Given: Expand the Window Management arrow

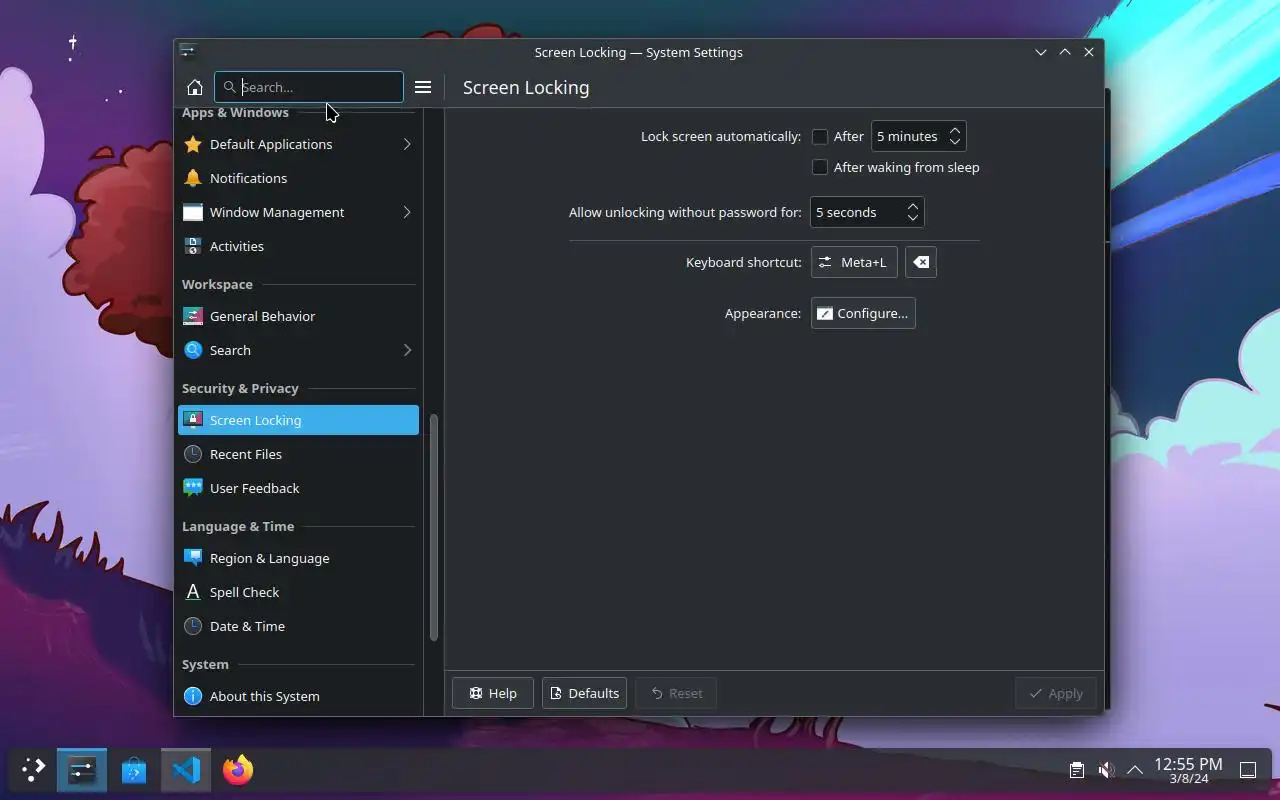Looking at the screenshot, I should [x=407, y=212].
